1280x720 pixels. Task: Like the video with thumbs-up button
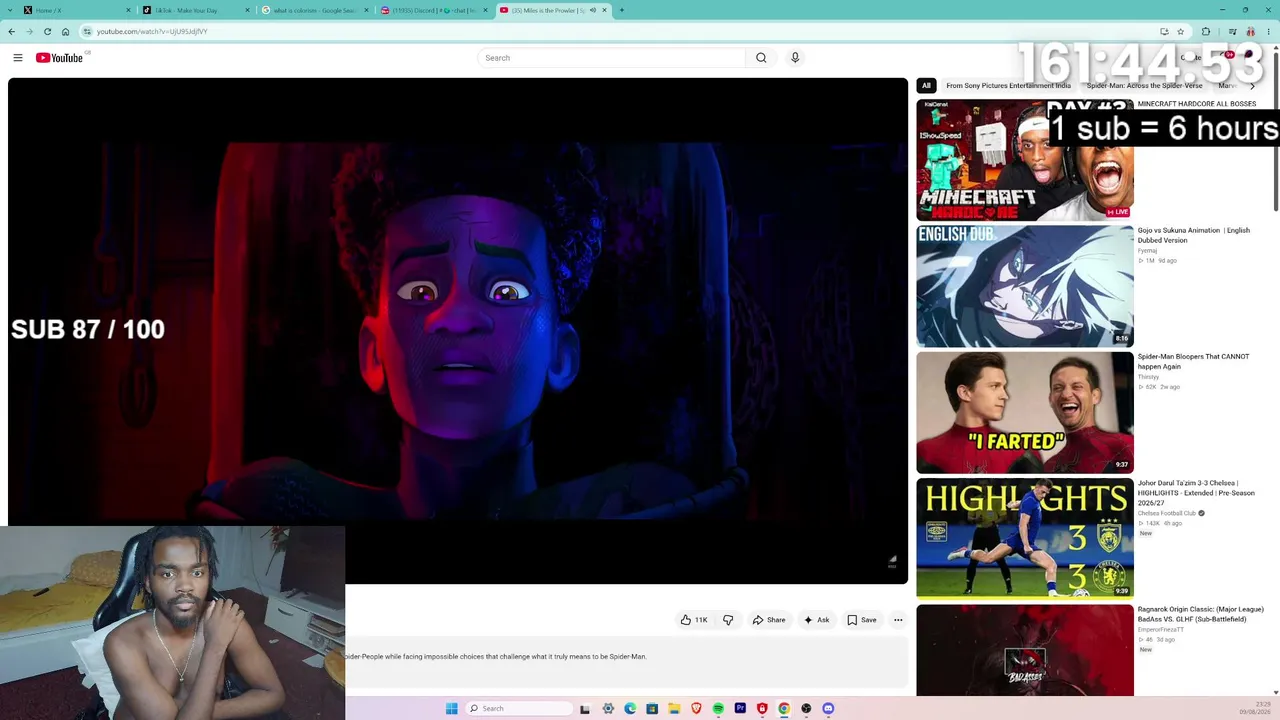[694, 620]
